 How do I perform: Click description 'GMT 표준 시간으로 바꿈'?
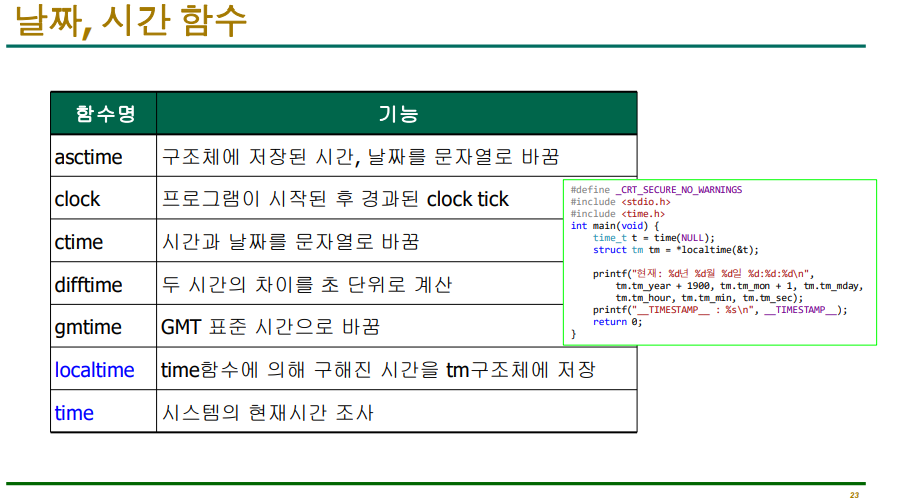pyautogui.click(x=270, y=327)
